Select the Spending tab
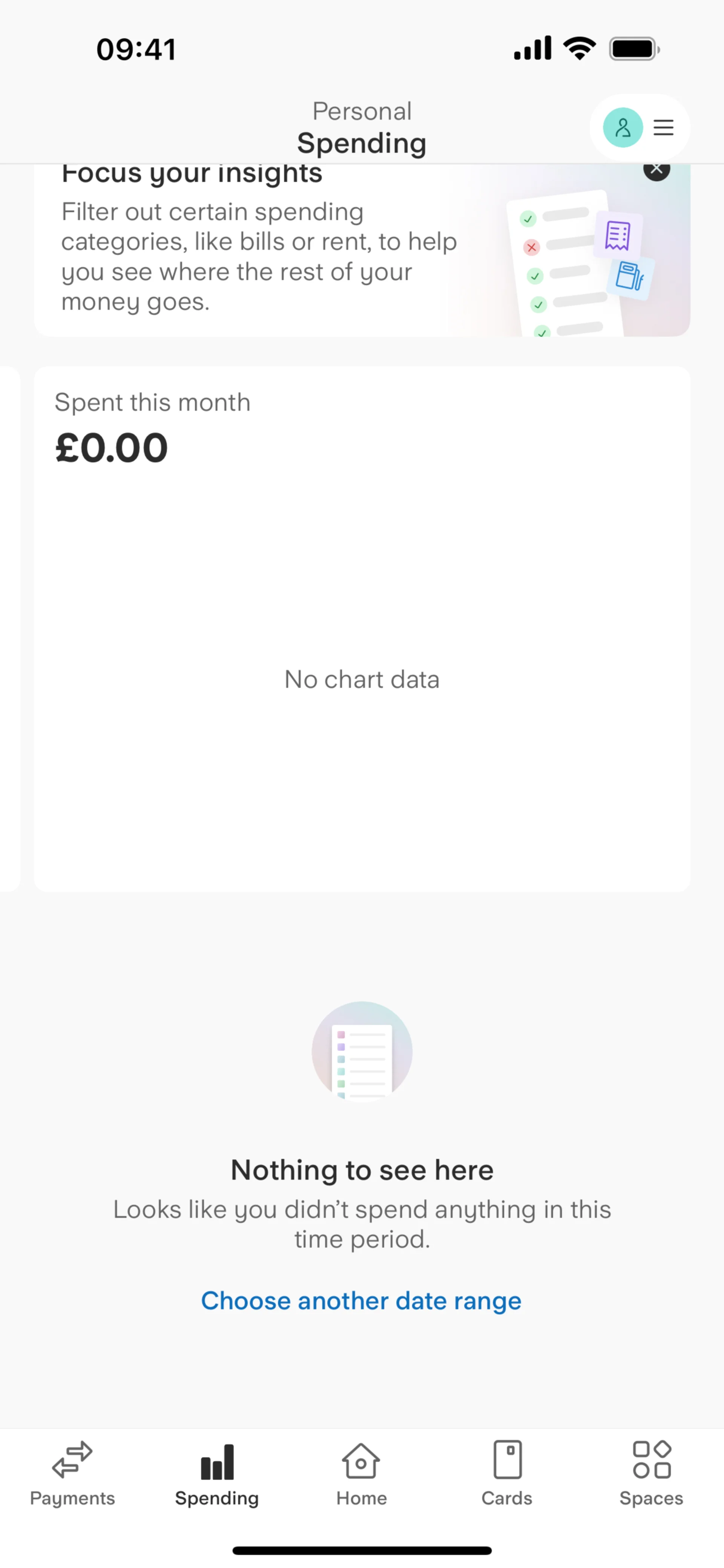Image resolution: width=724 pixels, height=1568 pixels. [217, 1472]
